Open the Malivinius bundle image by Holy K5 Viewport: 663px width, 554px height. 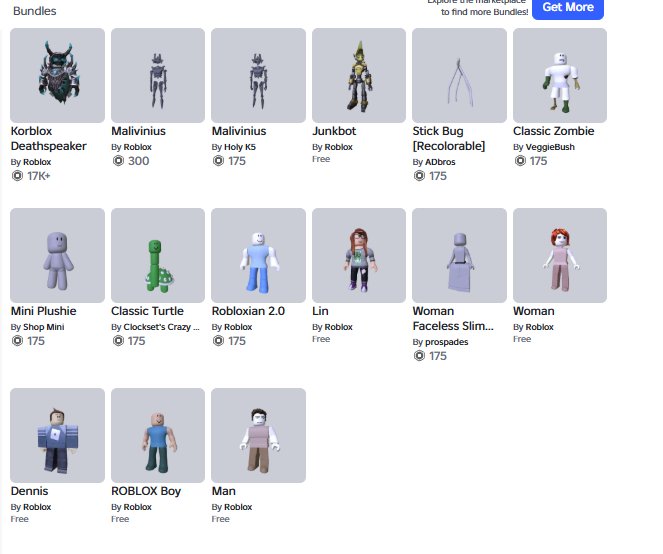pyautogui.click(x=258, y=75)
